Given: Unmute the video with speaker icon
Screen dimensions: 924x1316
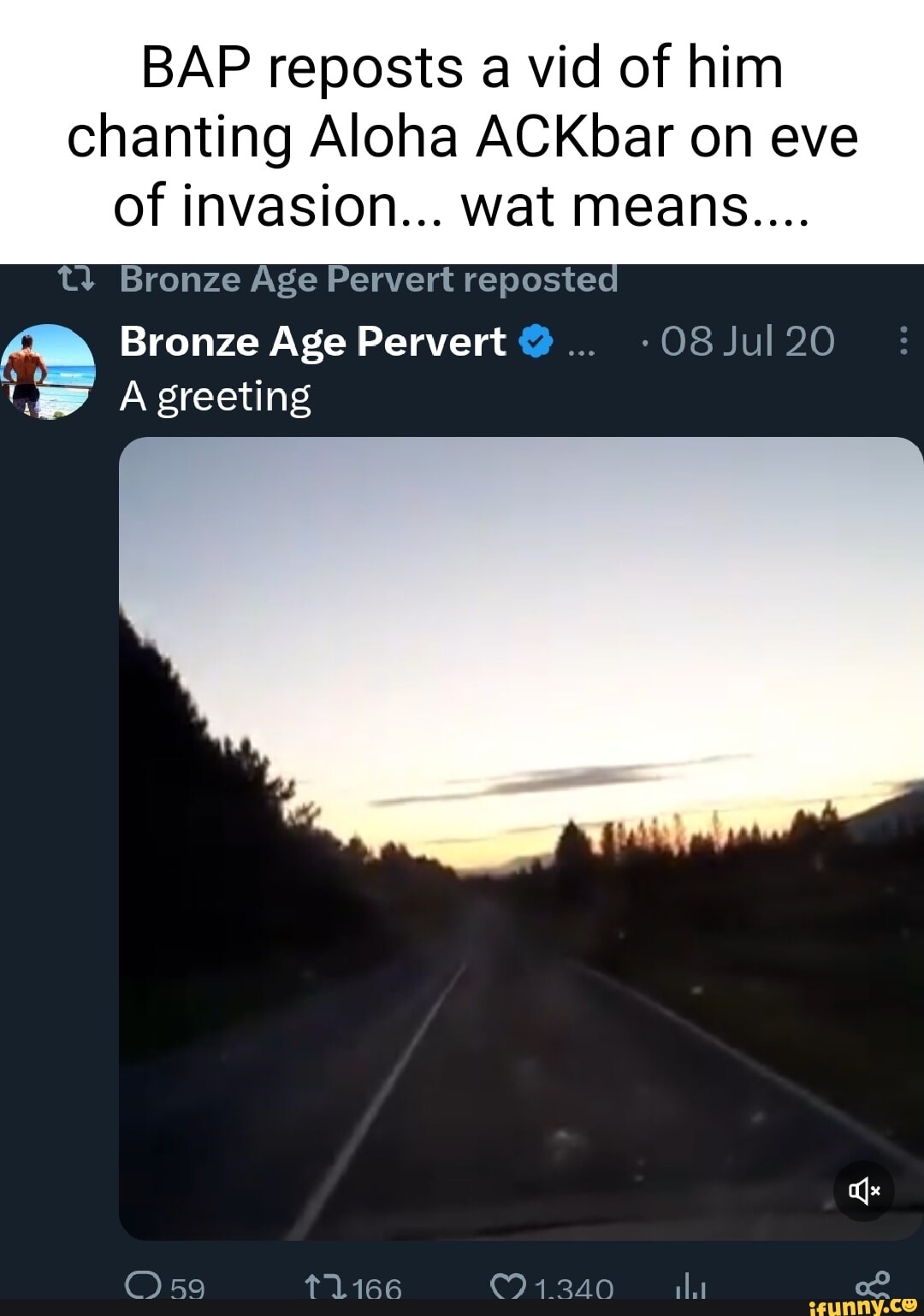Looking at the screenshot, I should point(863,1190).
